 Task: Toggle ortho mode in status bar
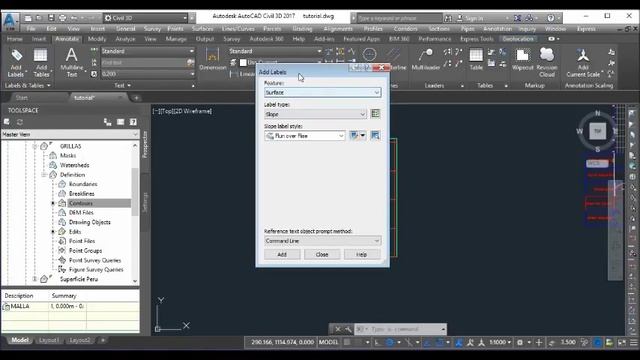[377, 342]
